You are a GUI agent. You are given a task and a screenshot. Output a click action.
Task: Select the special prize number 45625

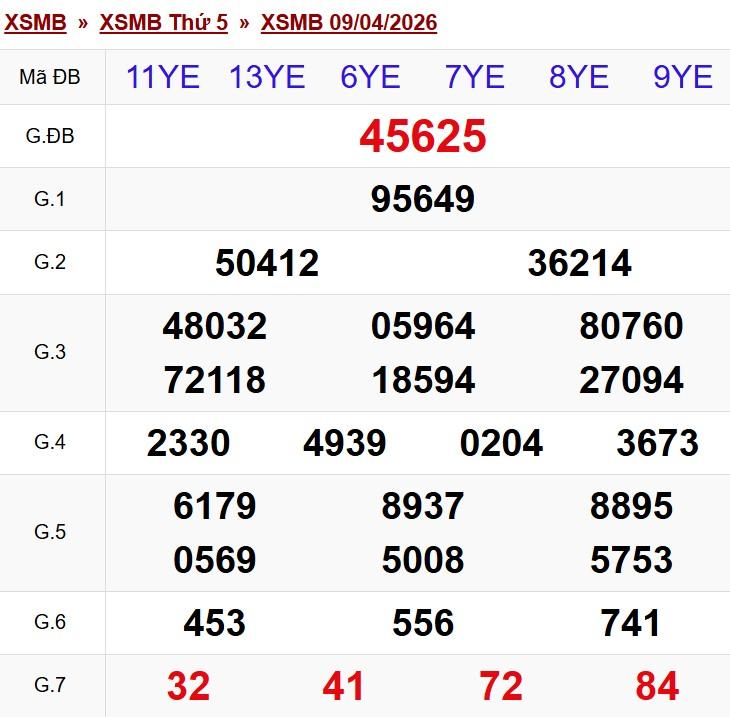423,136
